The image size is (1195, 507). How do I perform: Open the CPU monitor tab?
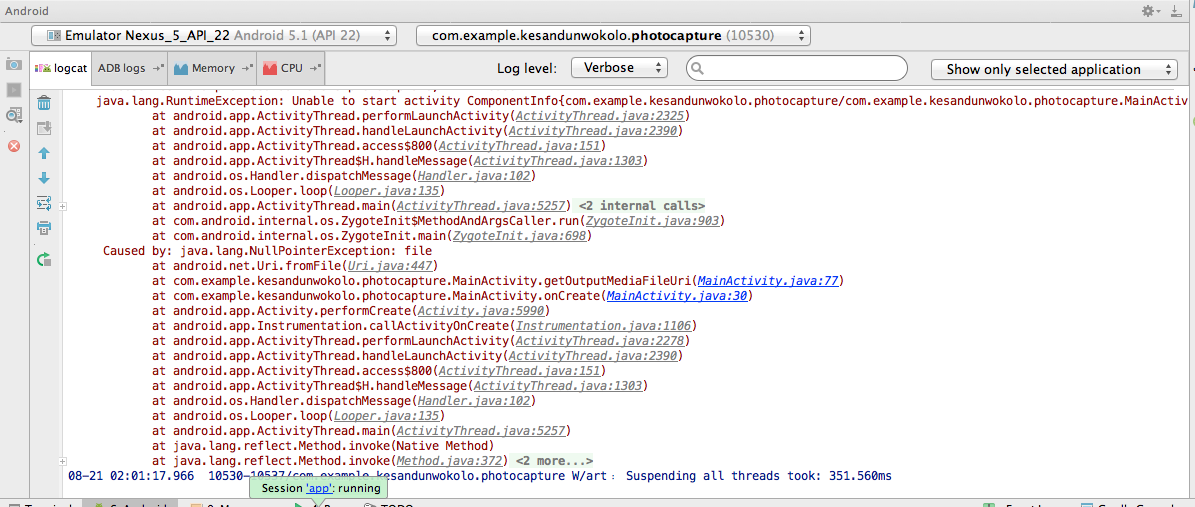click(x=291, y=69)
